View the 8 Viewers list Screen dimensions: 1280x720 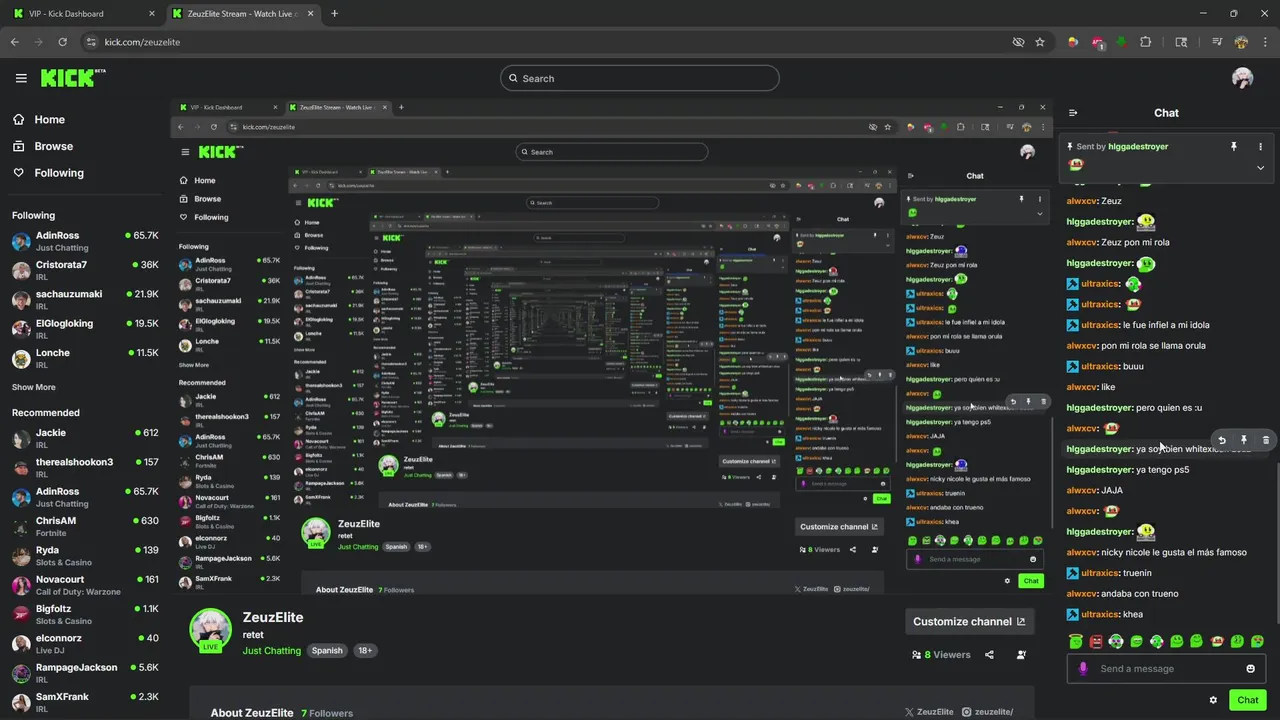(941, 655)
